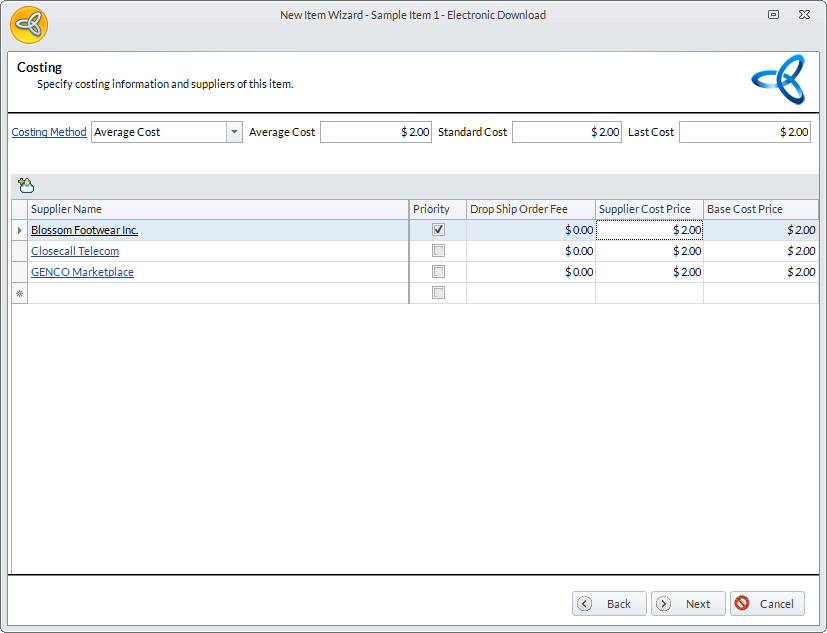Go Back to previous wizard step

pyautogui.click(x=609, y=604)
